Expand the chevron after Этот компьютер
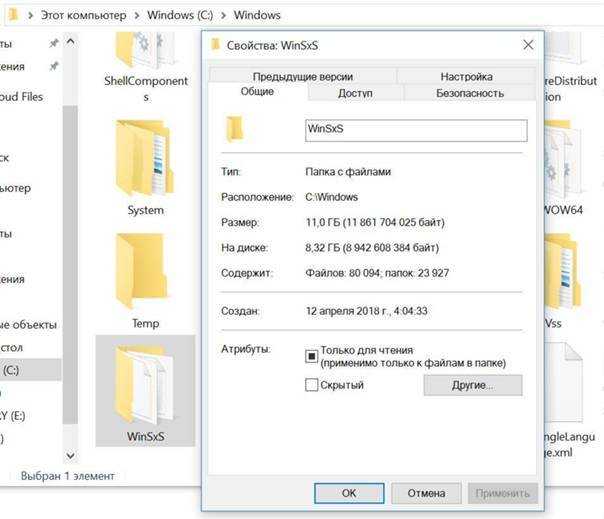The image size is (604, 519). 137,15
